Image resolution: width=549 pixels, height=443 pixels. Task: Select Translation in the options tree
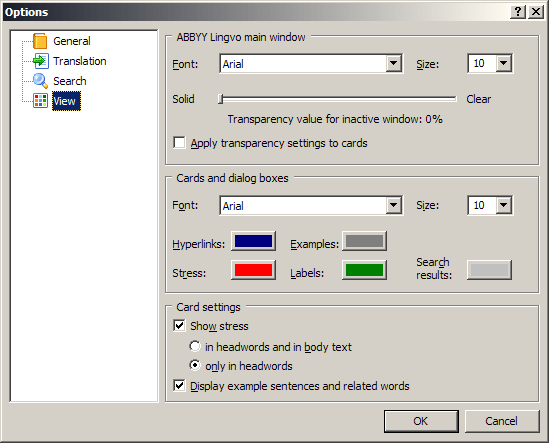point(80,61)
